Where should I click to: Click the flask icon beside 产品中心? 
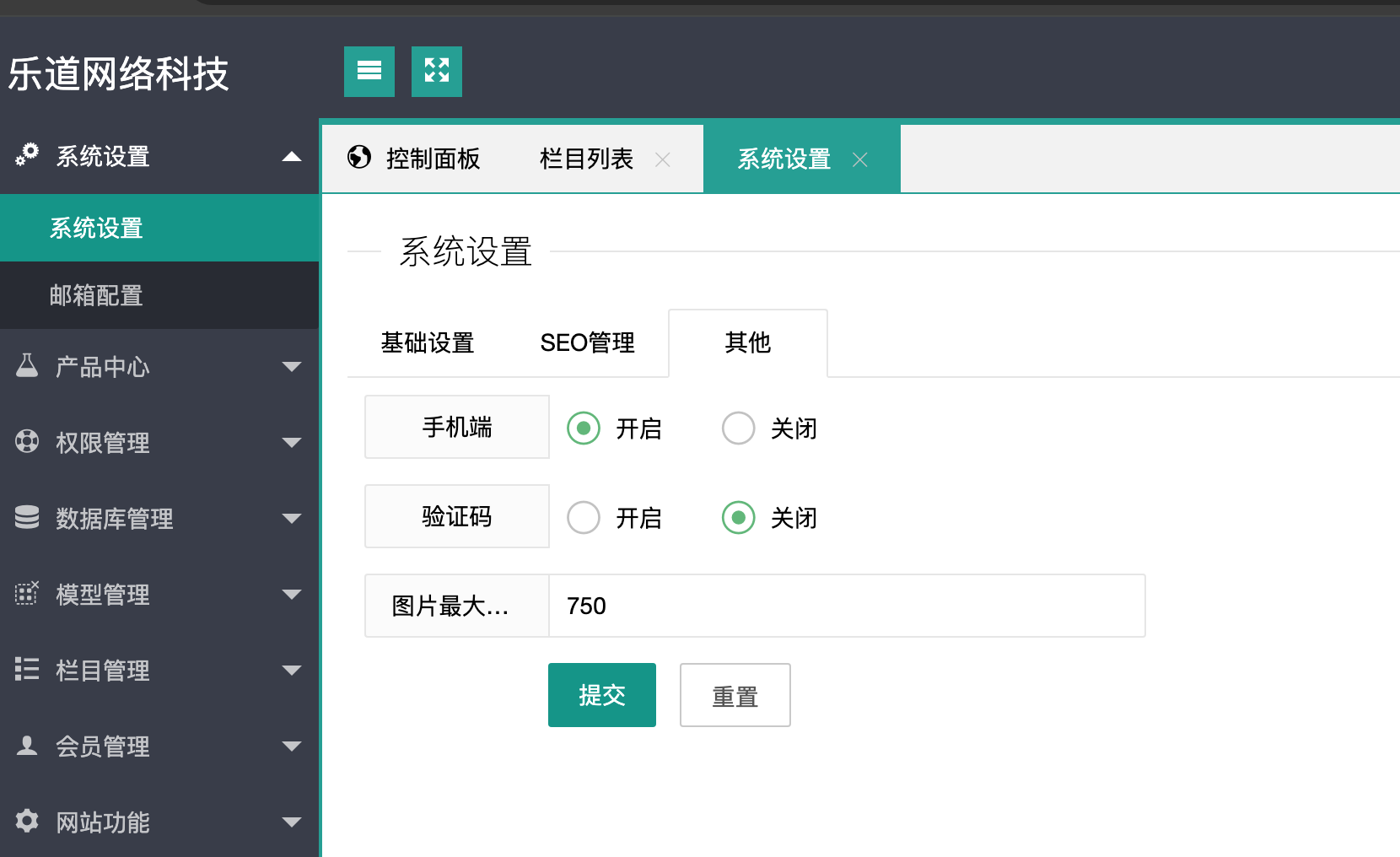click(x=27, y=366)
